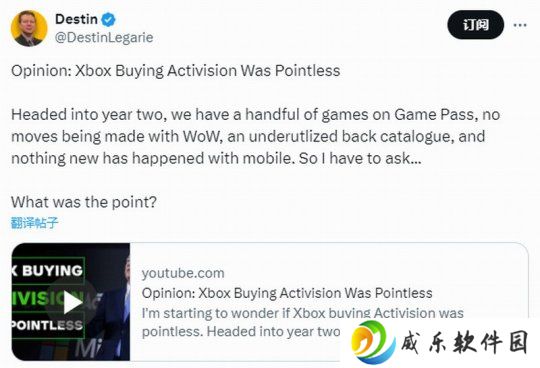
Task: Open the youtube.com domain label
Action: click(x=183, y=273)
